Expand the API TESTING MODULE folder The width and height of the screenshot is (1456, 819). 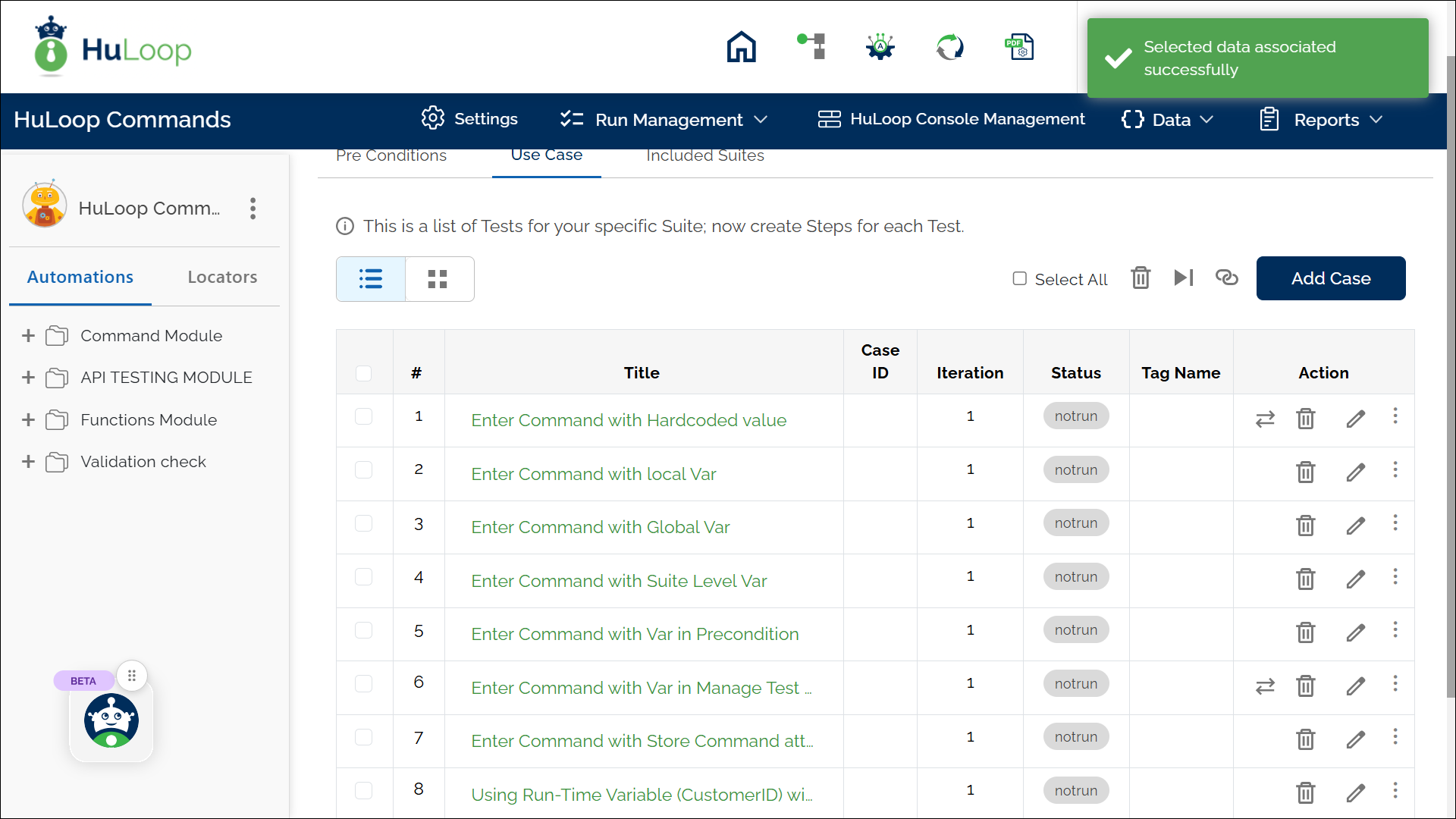[28, 377]
